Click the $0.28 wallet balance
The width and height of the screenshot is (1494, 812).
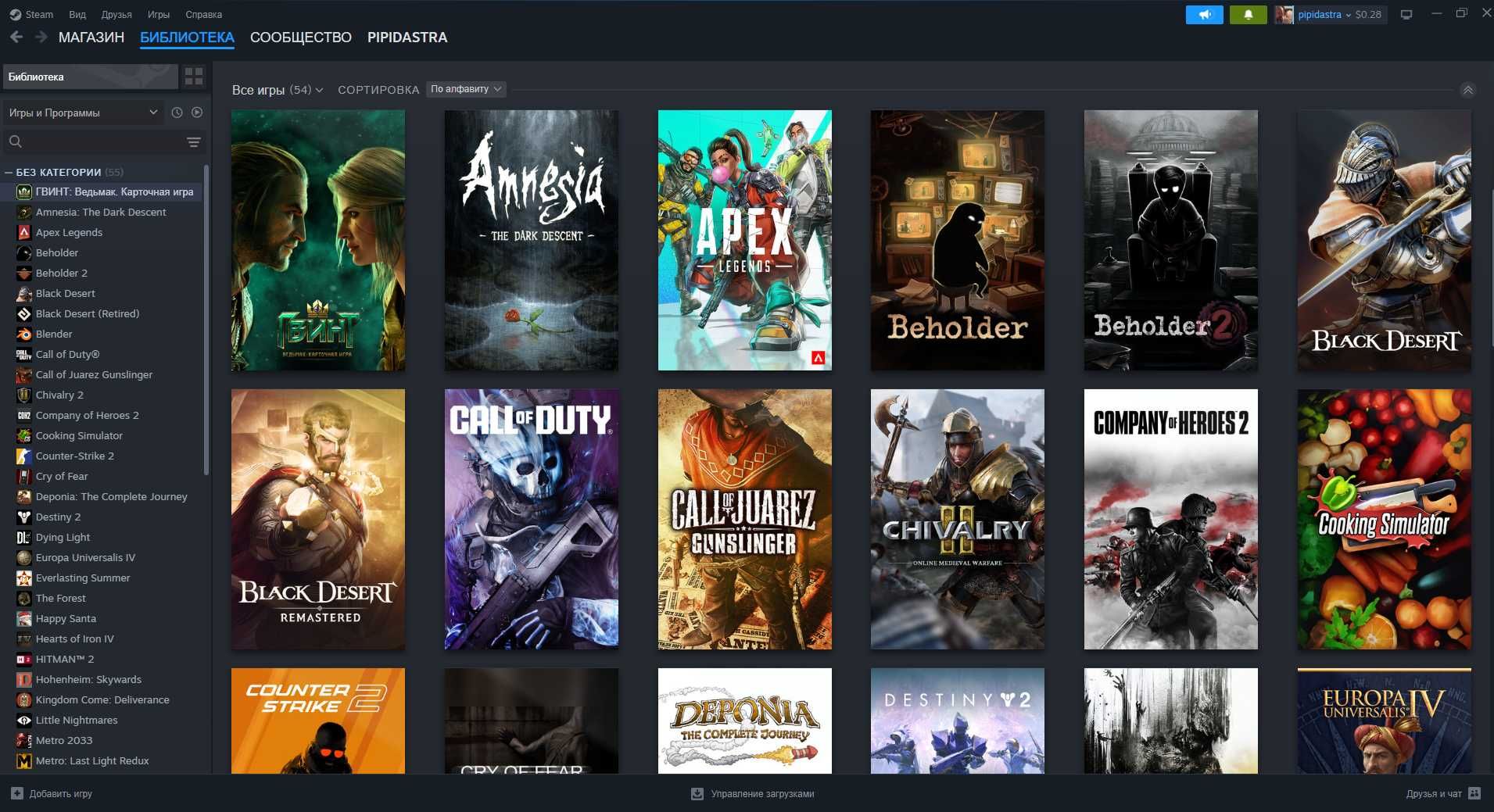(x=1368, y=14)
